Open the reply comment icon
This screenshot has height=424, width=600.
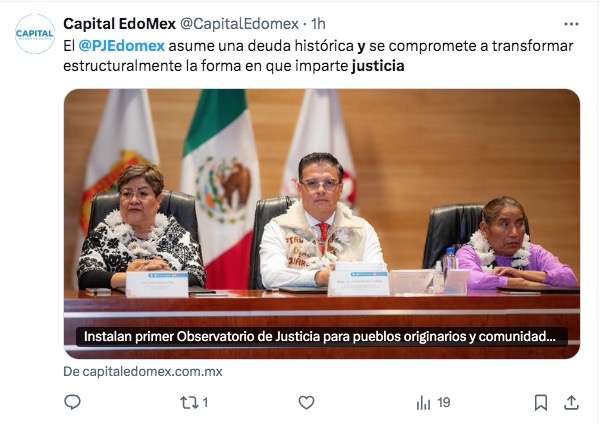(x=72, y=402)
